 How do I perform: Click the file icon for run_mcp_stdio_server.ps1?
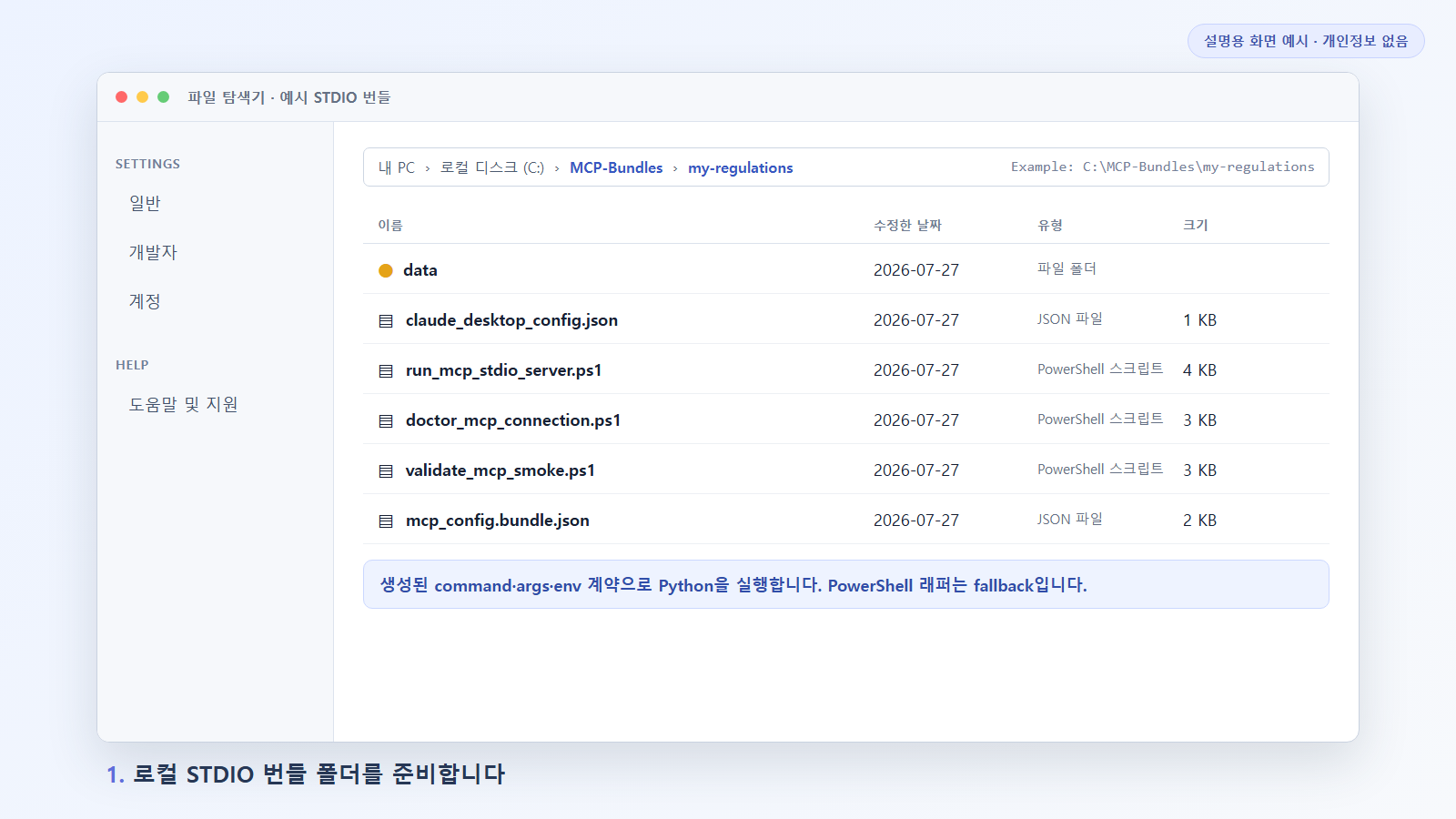point(386,370)
